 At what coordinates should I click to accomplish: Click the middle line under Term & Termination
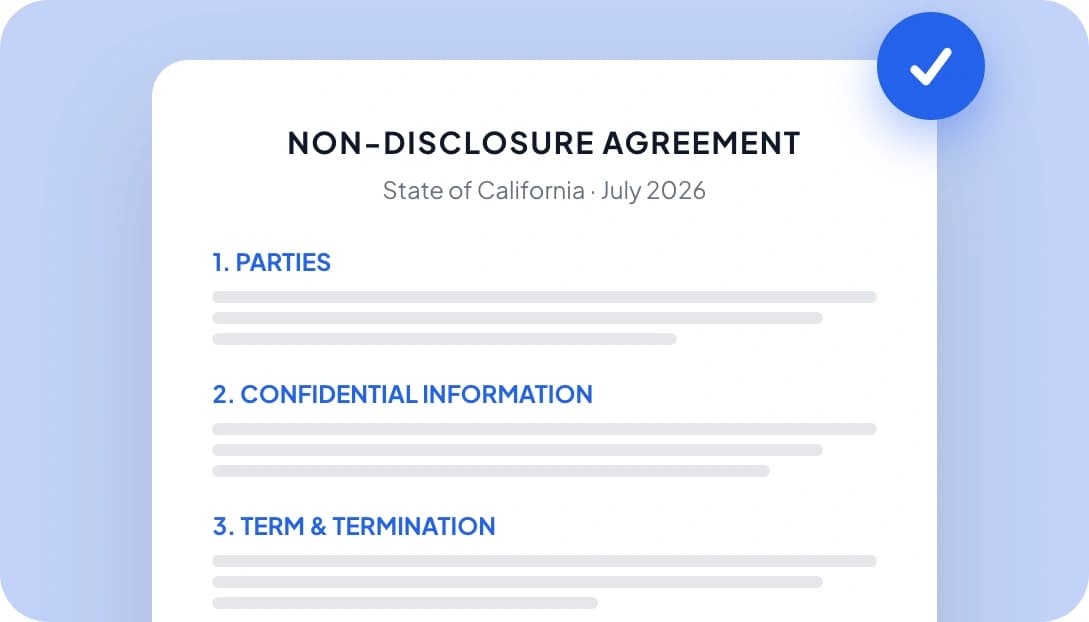(x=517, y=582)
